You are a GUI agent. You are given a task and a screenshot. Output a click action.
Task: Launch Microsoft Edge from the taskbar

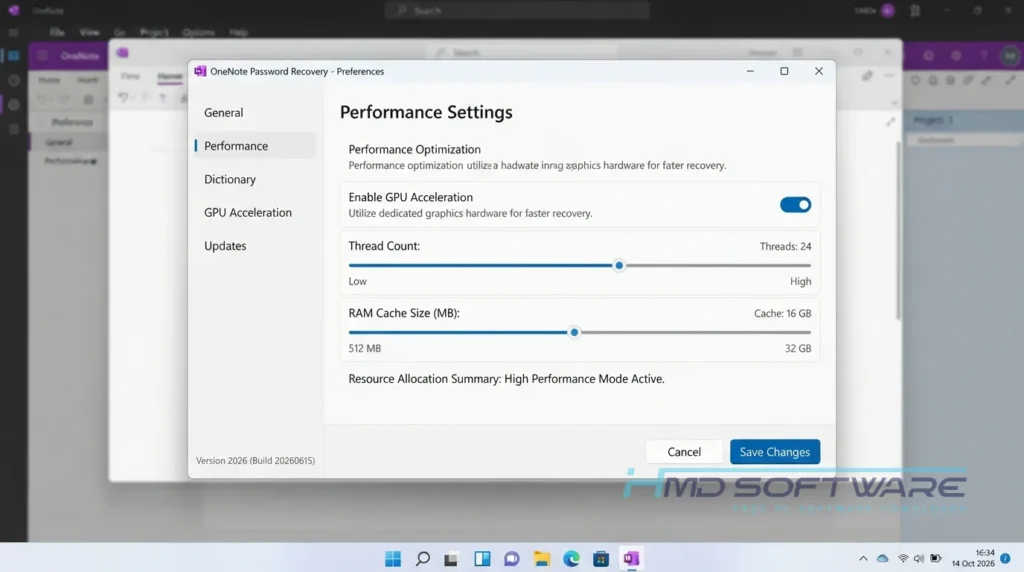[571, 558]
